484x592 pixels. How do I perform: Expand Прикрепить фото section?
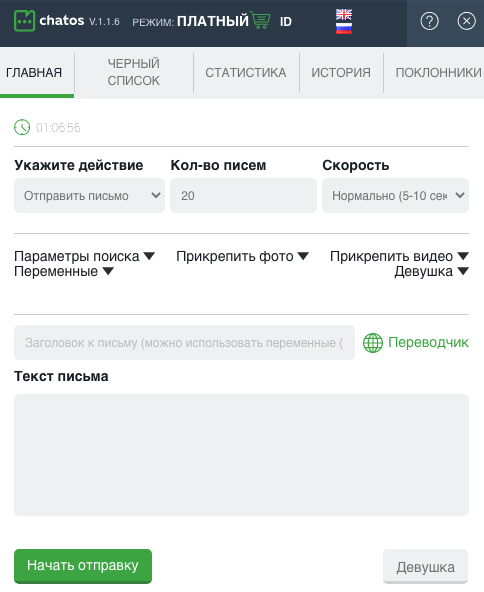tap(242, 256)
